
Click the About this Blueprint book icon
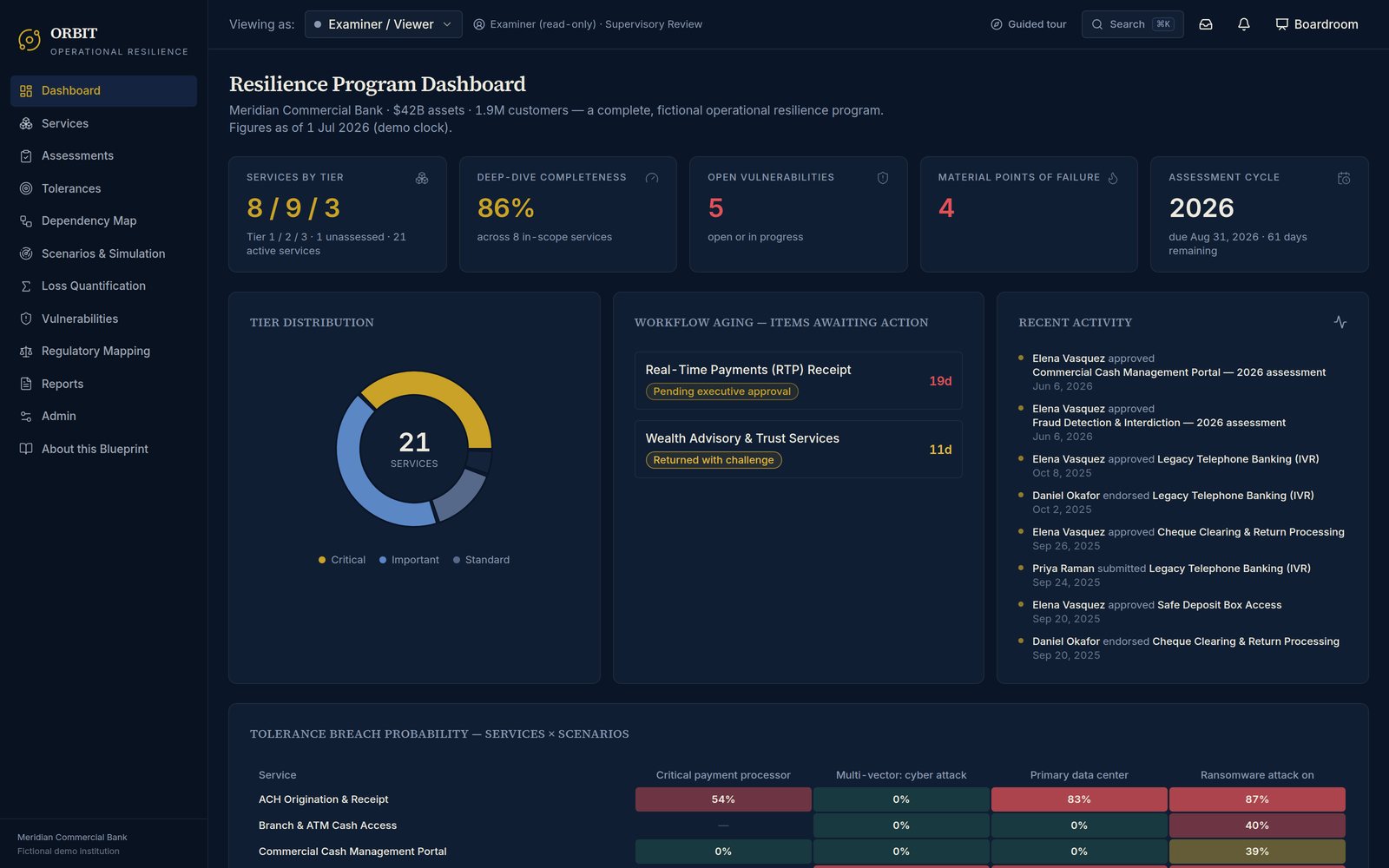coord(26,449)
